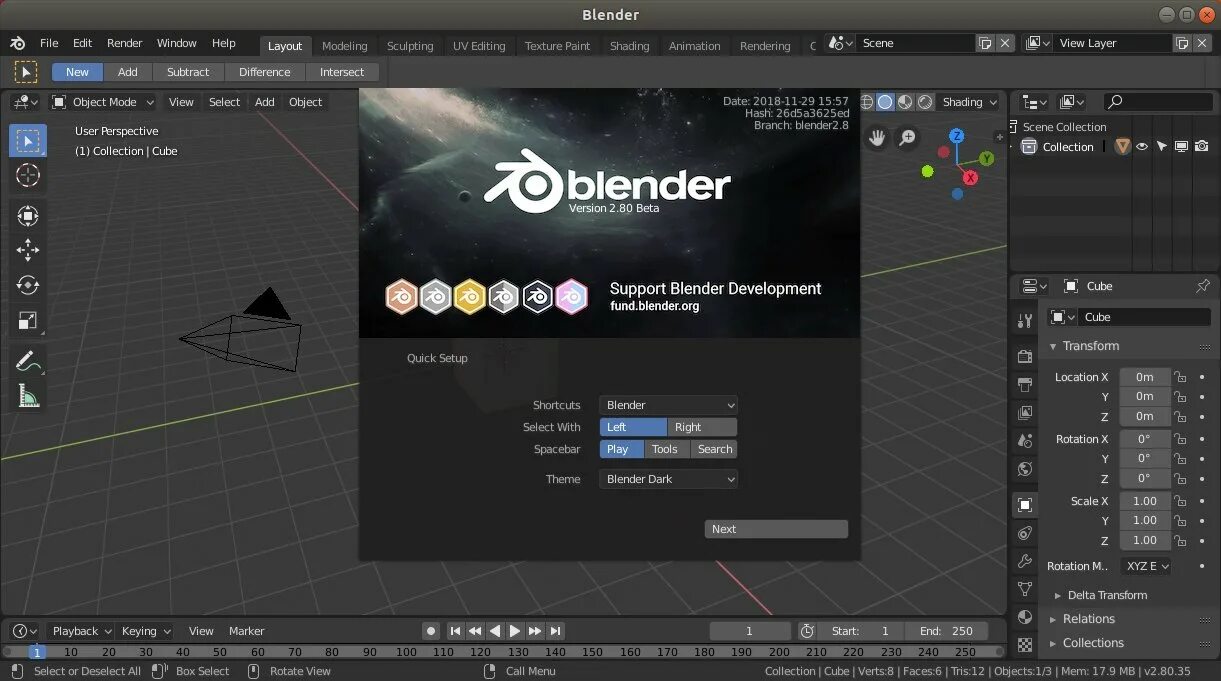Click the End frame 250 field
Screen dimensions: 1221x681
pyautogui.click(x=946, y=631)
